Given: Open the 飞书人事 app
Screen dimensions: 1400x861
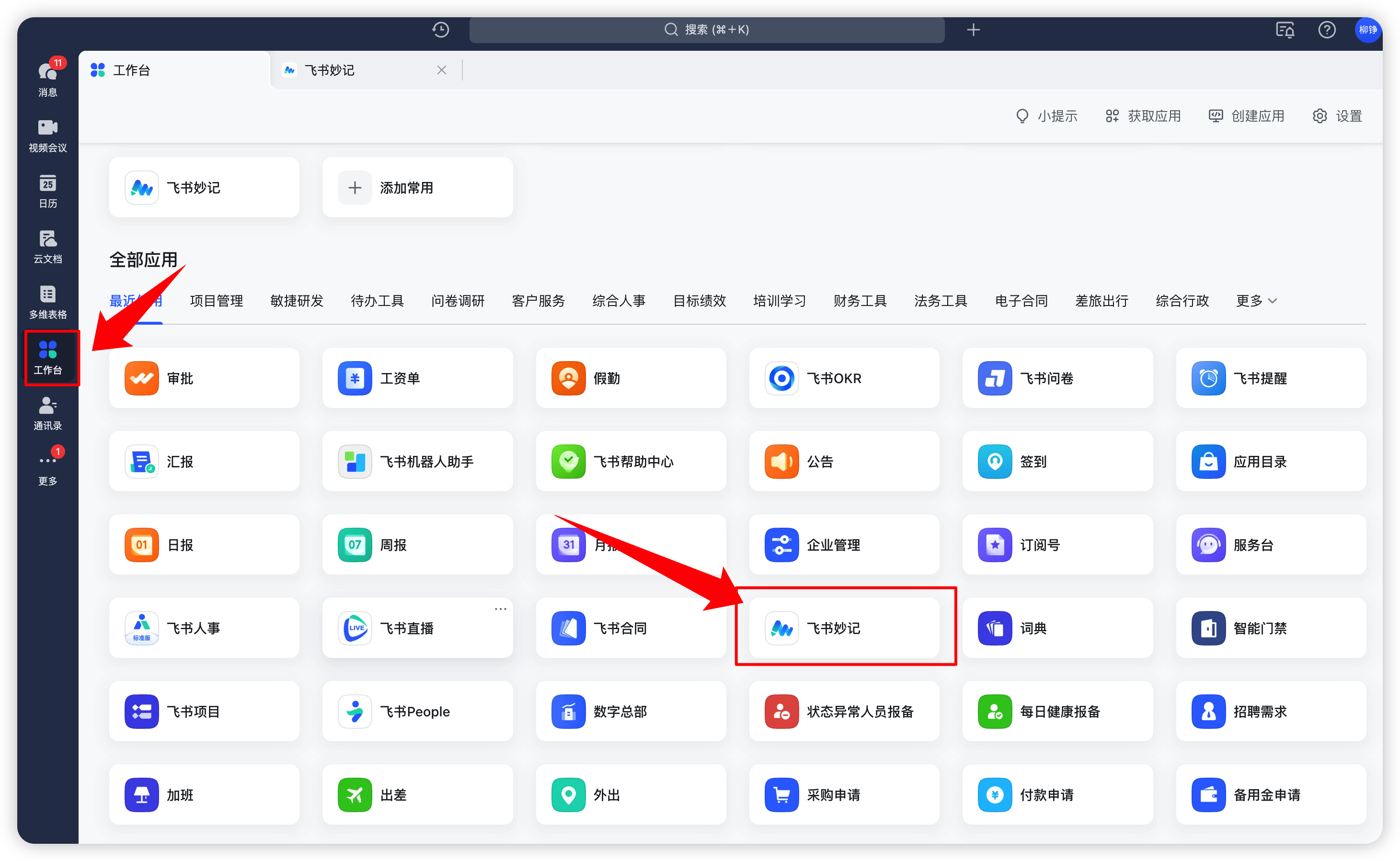Looking at the screenshot, I should coord(204,628).
